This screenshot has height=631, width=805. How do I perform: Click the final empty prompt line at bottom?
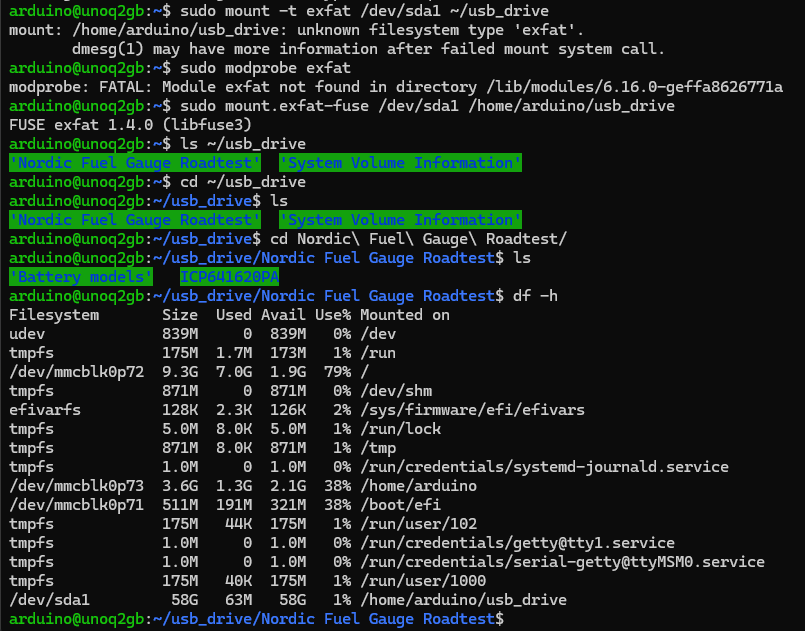[257, 619]
